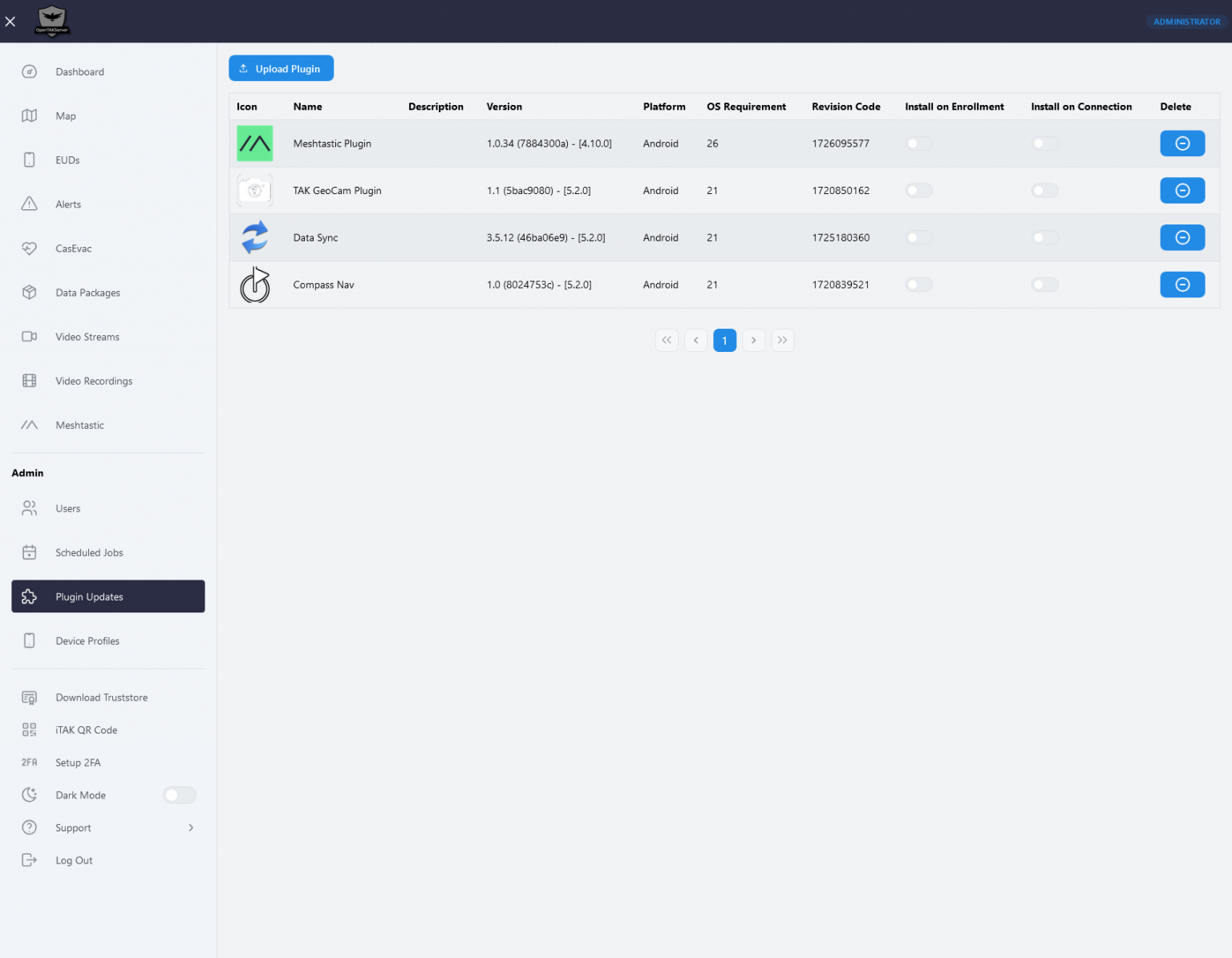Go to the next page of plugins
This screenshot has width=1232, height=958.
[x=753, y=340]
